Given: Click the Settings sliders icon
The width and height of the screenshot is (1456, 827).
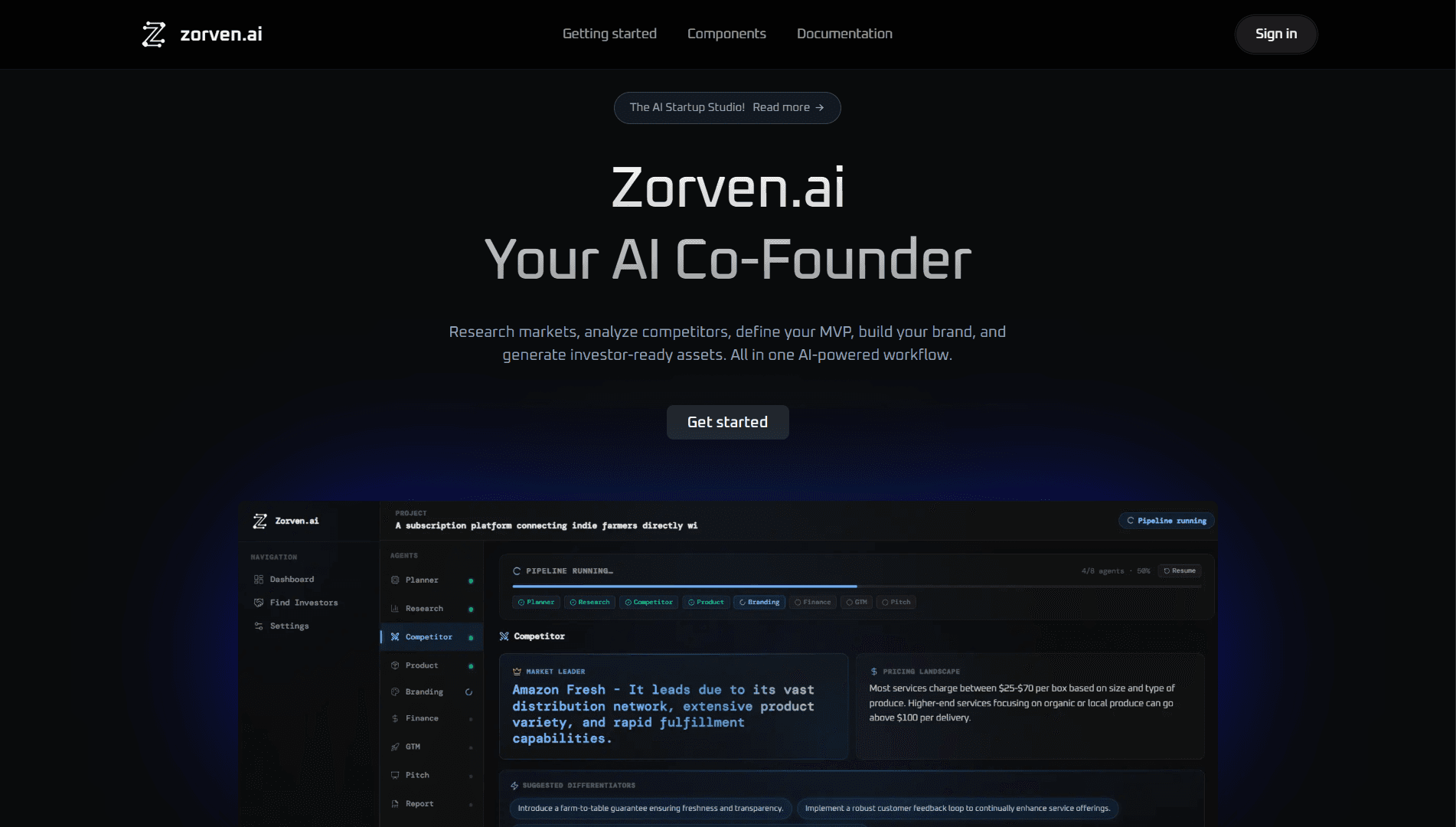Looking at the screenshot, I should 259,626.
